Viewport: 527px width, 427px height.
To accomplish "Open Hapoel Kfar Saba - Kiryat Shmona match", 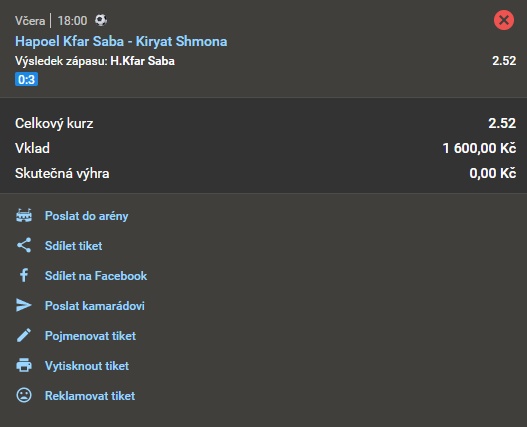I will pos(121,41).
